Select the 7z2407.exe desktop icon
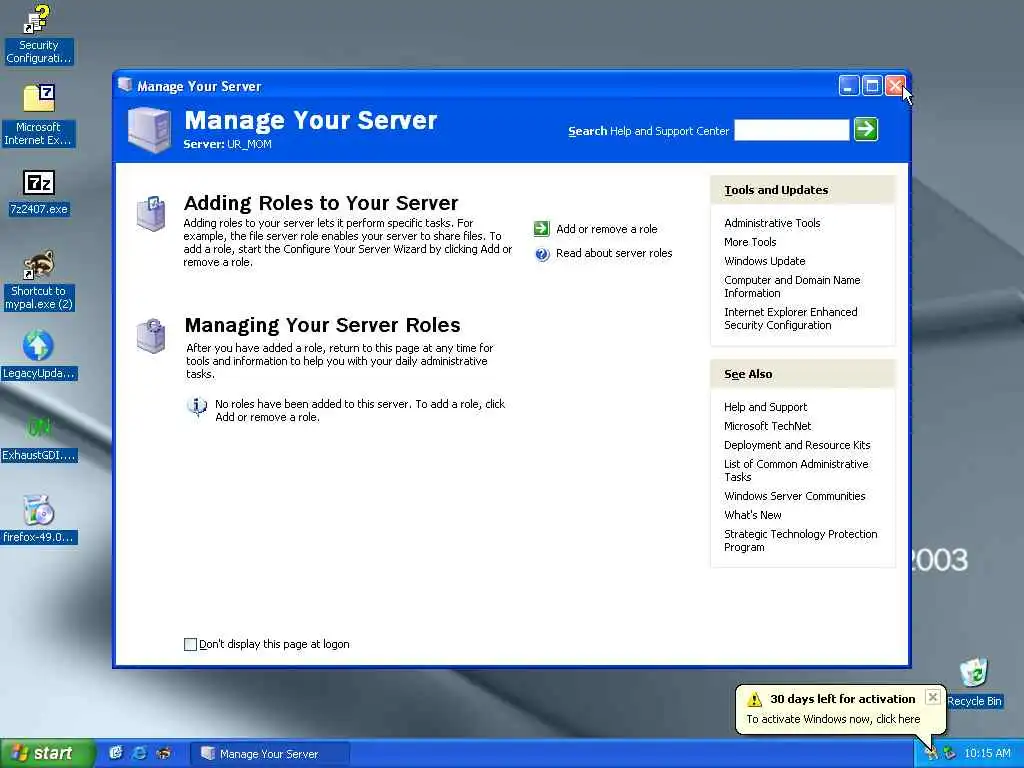This screenshot has width=1024, height=768. (39, 193)
